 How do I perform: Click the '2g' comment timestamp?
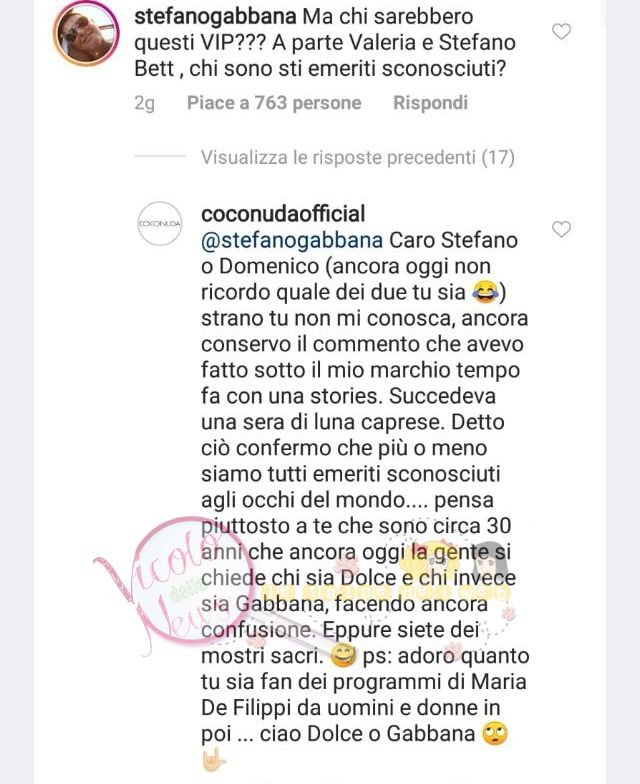(x=144, y=103)
